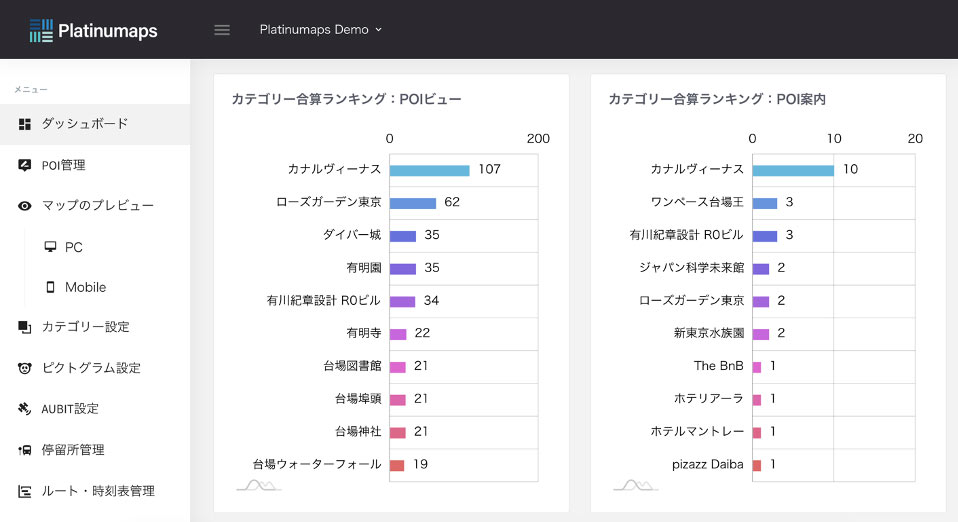
Task: Click the Platinumaps logo icon
Action: pyautogui.click(x=41, y=30)
